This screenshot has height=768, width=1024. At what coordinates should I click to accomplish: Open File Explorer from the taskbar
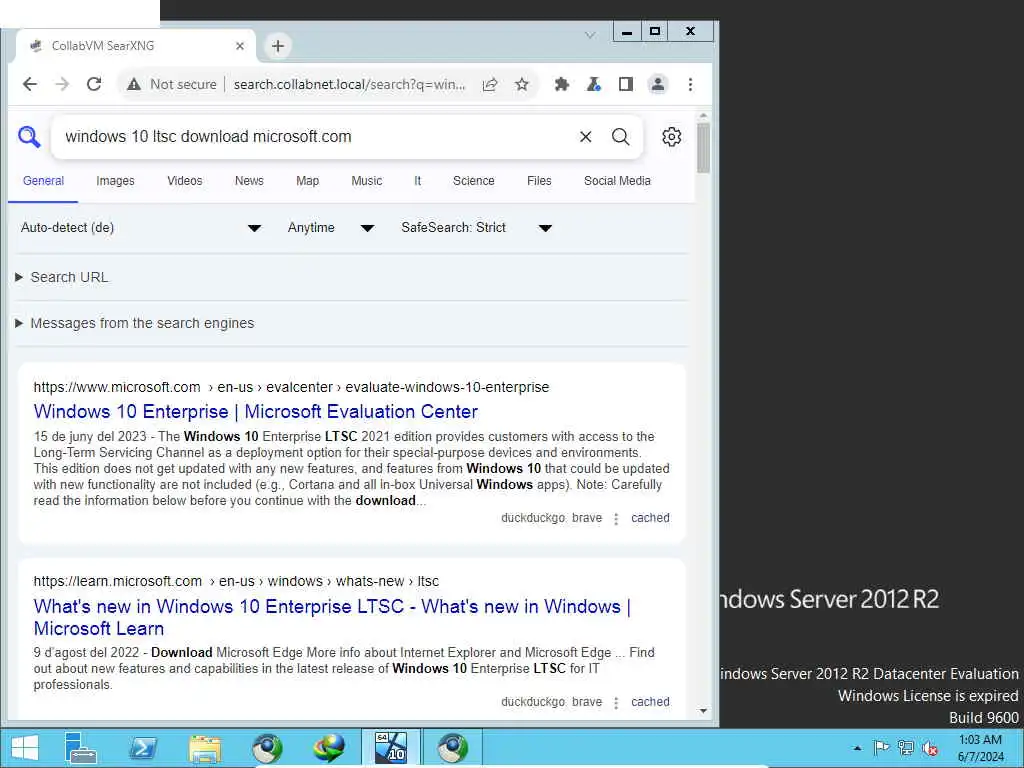pyautogui.click(x=205, y=748)
